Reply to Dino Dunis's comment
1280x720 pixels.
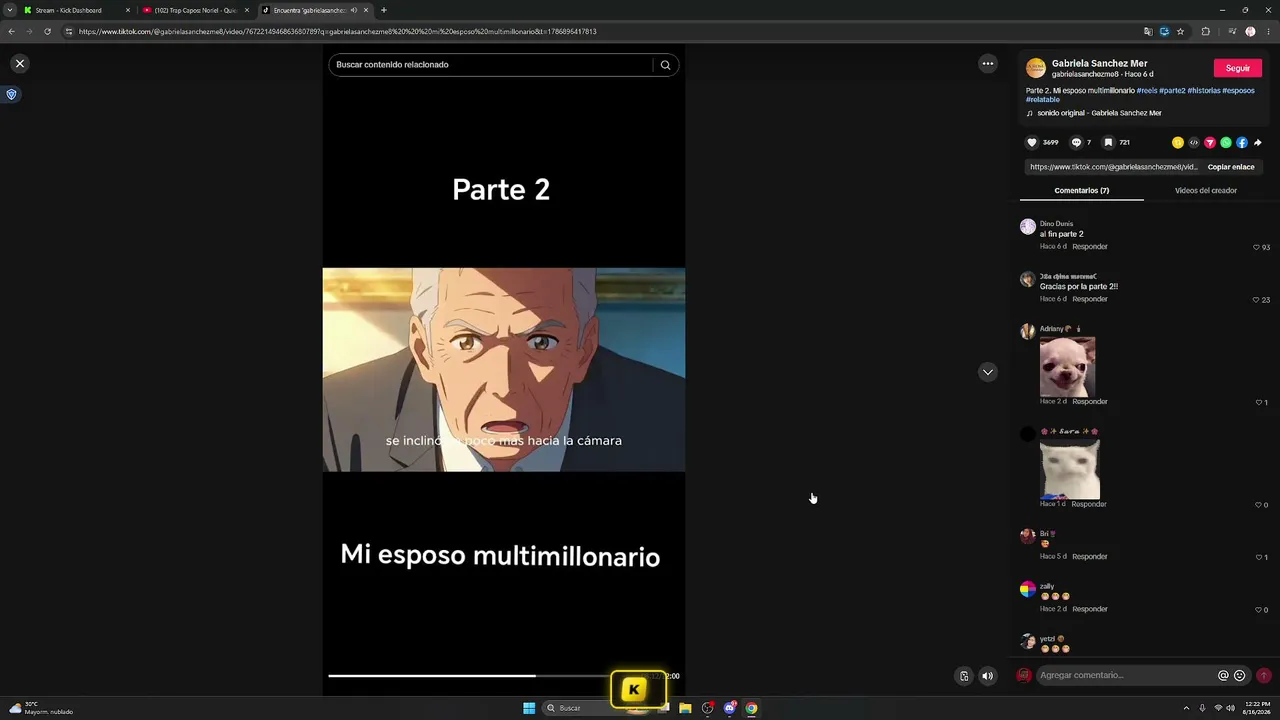tap(1090, 246)
